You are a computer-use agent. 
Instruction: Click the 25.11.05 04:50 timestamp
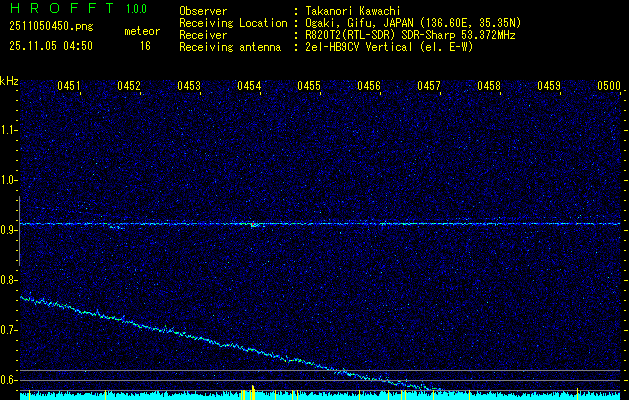click(x=50, y=46)
